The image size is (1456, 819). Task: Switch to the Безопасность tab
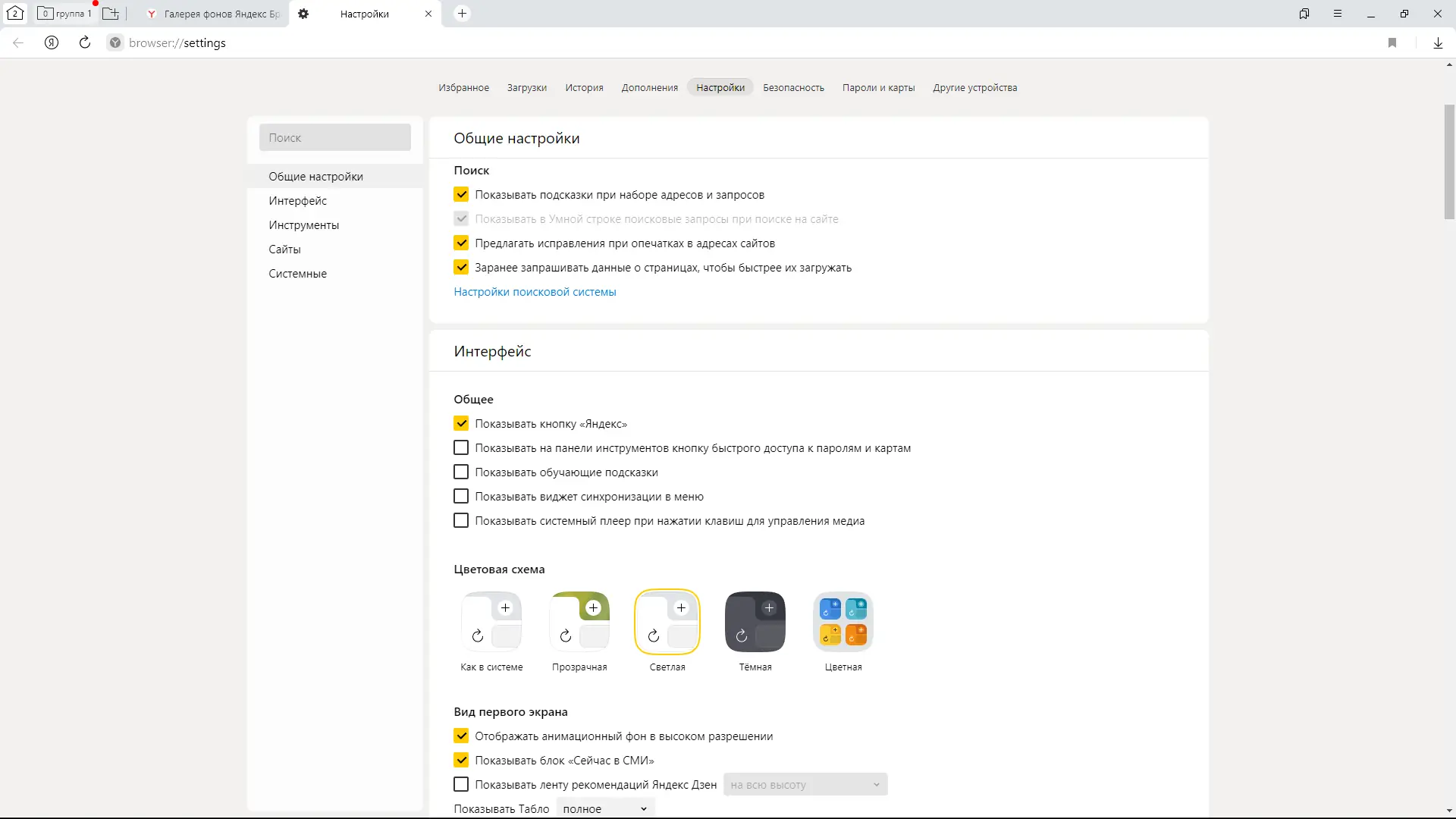tap(793, 88)
